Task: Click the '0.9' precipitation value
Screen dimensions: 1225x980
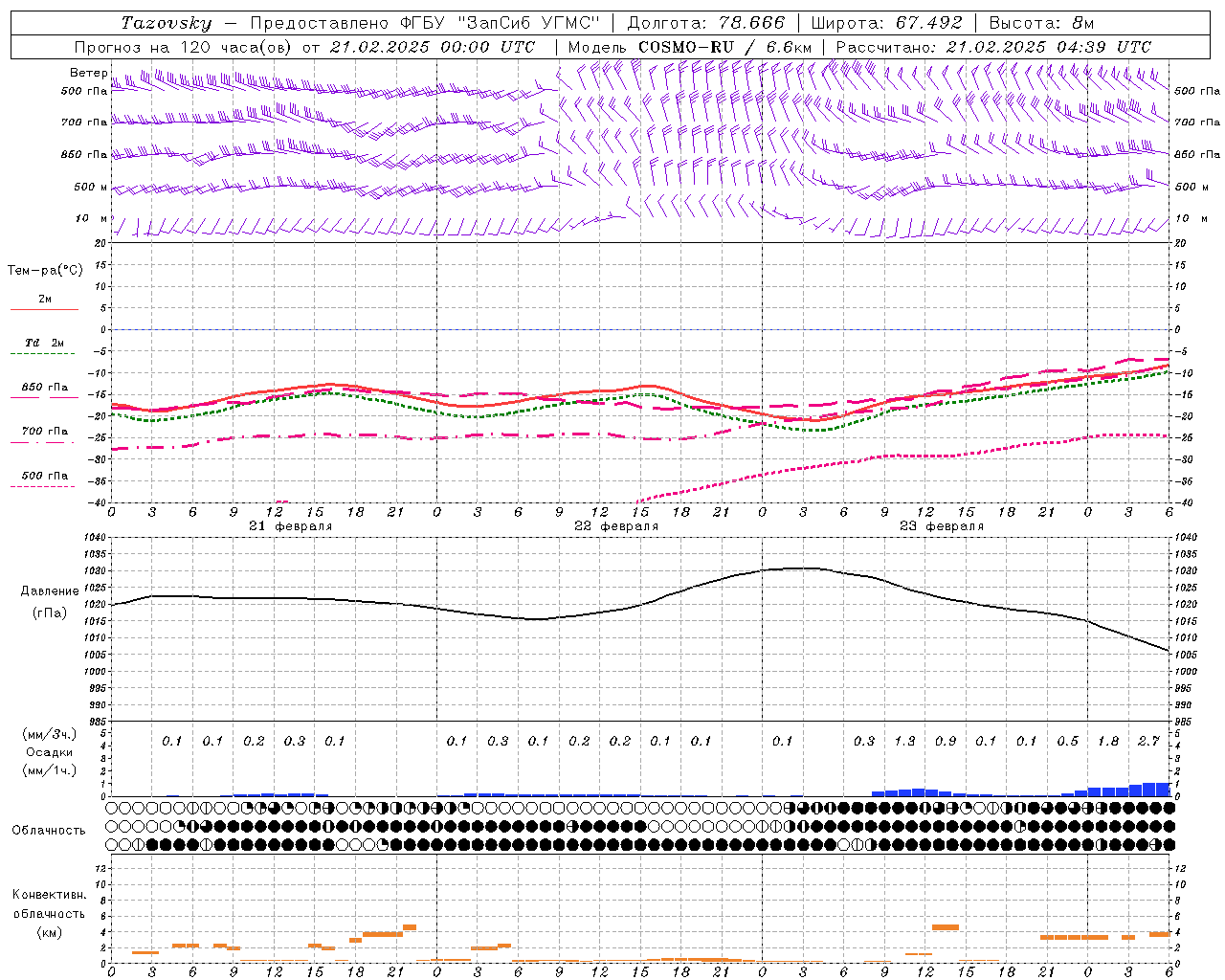Action: pyautogui.click(x=946, y=741)
